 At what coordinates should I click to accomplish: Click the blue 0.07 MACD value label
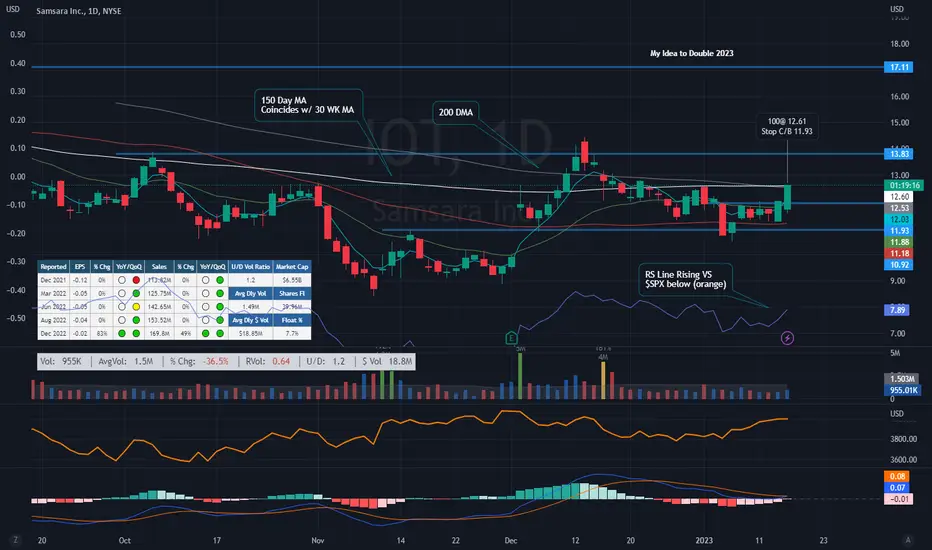click(x=897, y=488)
